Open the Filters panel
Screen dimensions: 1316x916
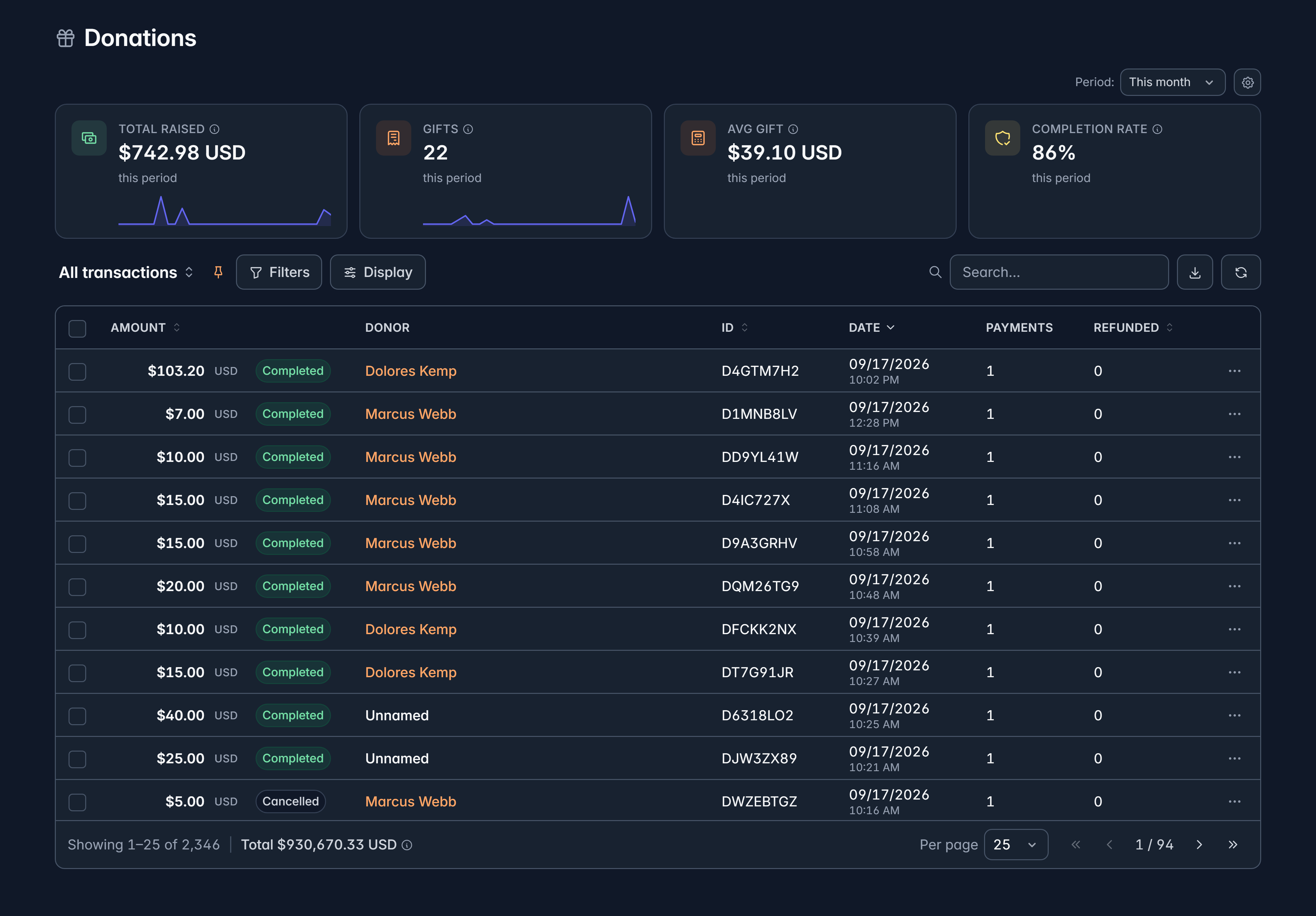279,272
